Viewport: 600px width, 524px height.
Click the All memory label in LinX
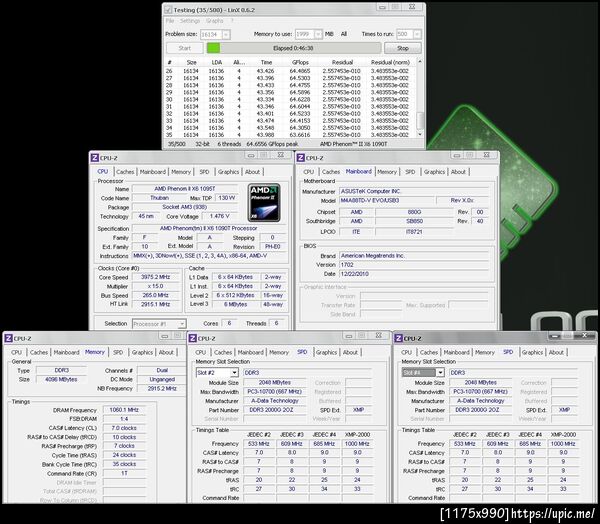click(x=344, y=34)
